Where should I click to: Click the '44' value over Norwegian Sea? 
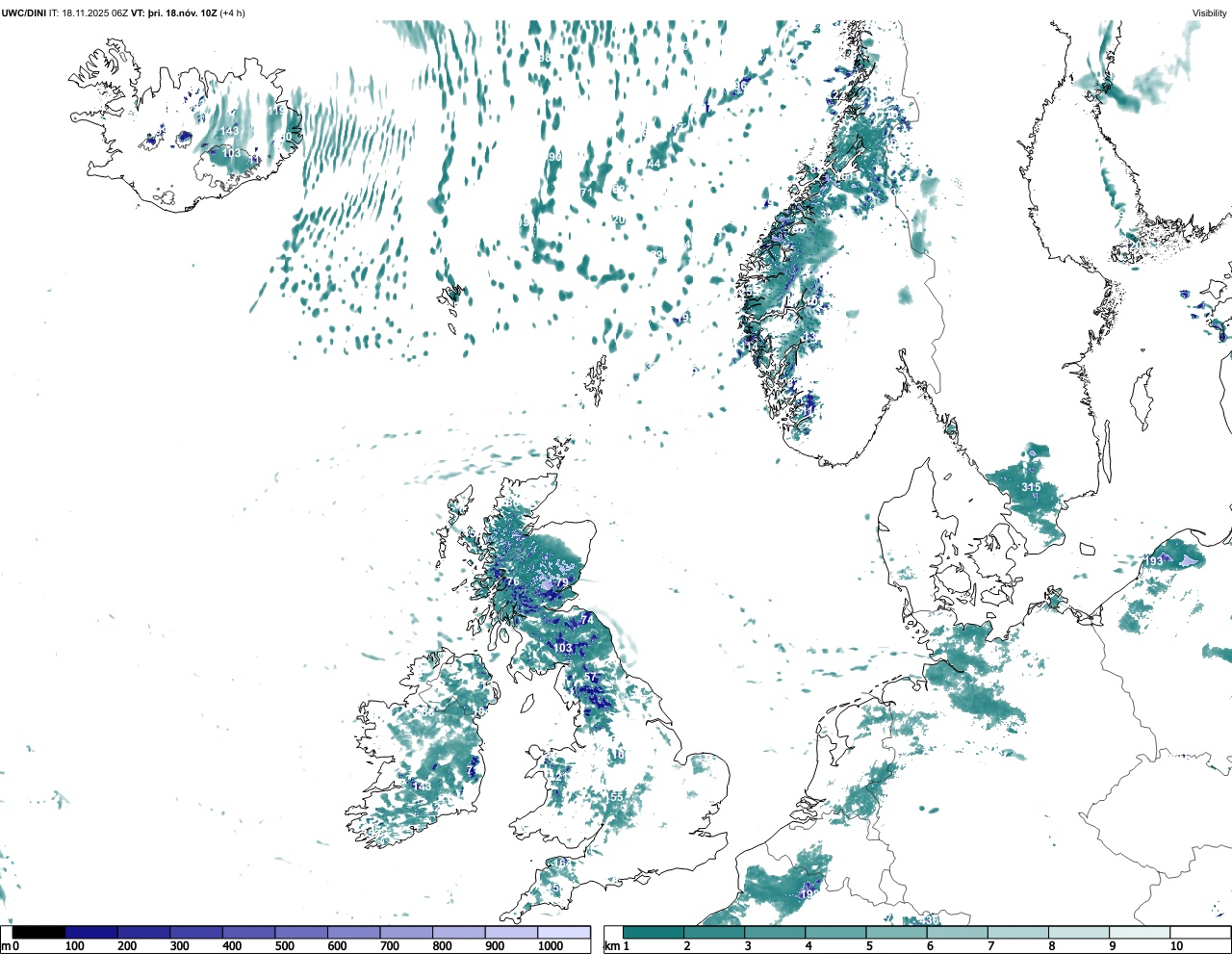[x=654, y=164]
